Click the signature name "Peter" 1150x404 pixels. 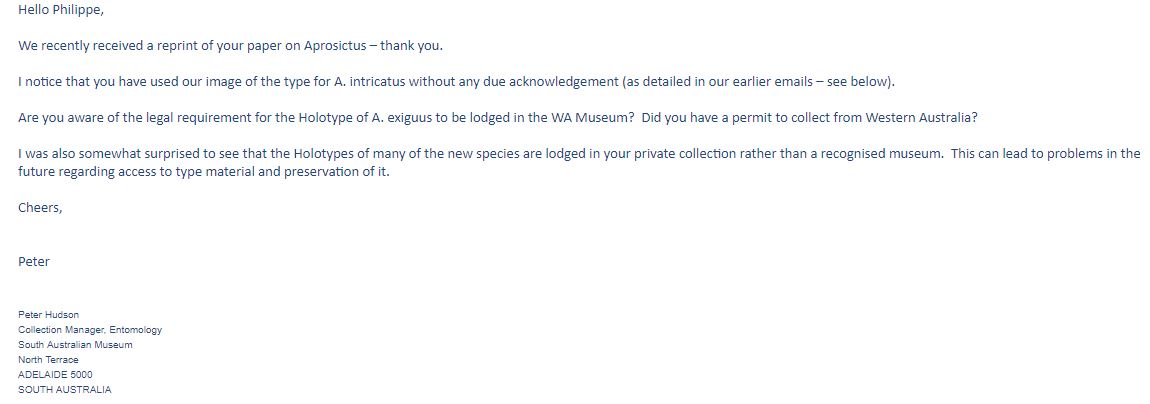point(34,261)
